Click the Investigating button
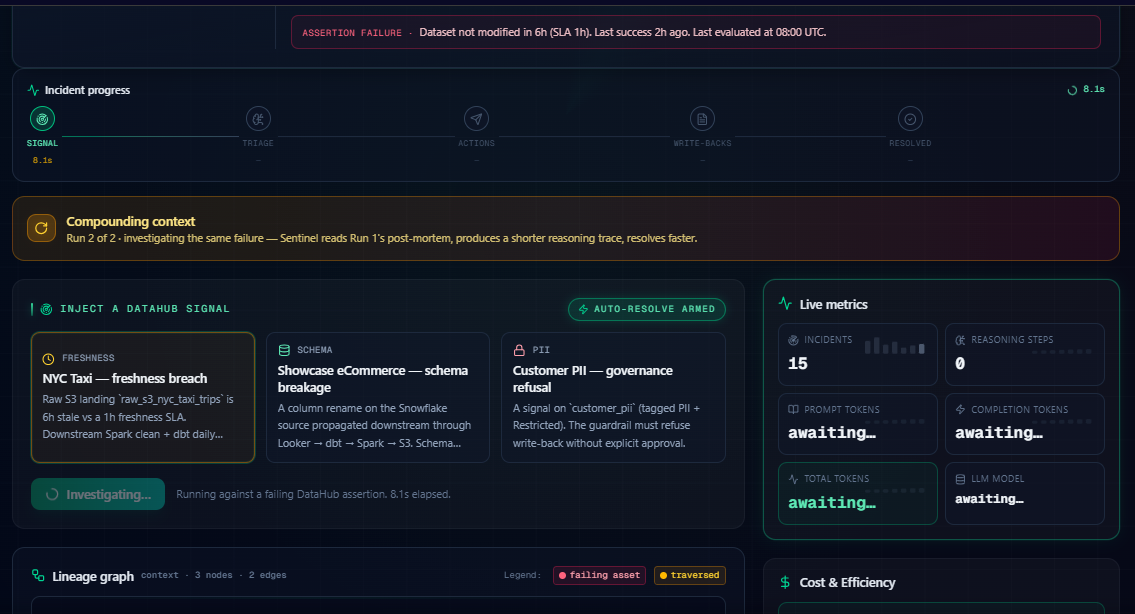This screenshot has width=1135, height=614. (98, 494)
